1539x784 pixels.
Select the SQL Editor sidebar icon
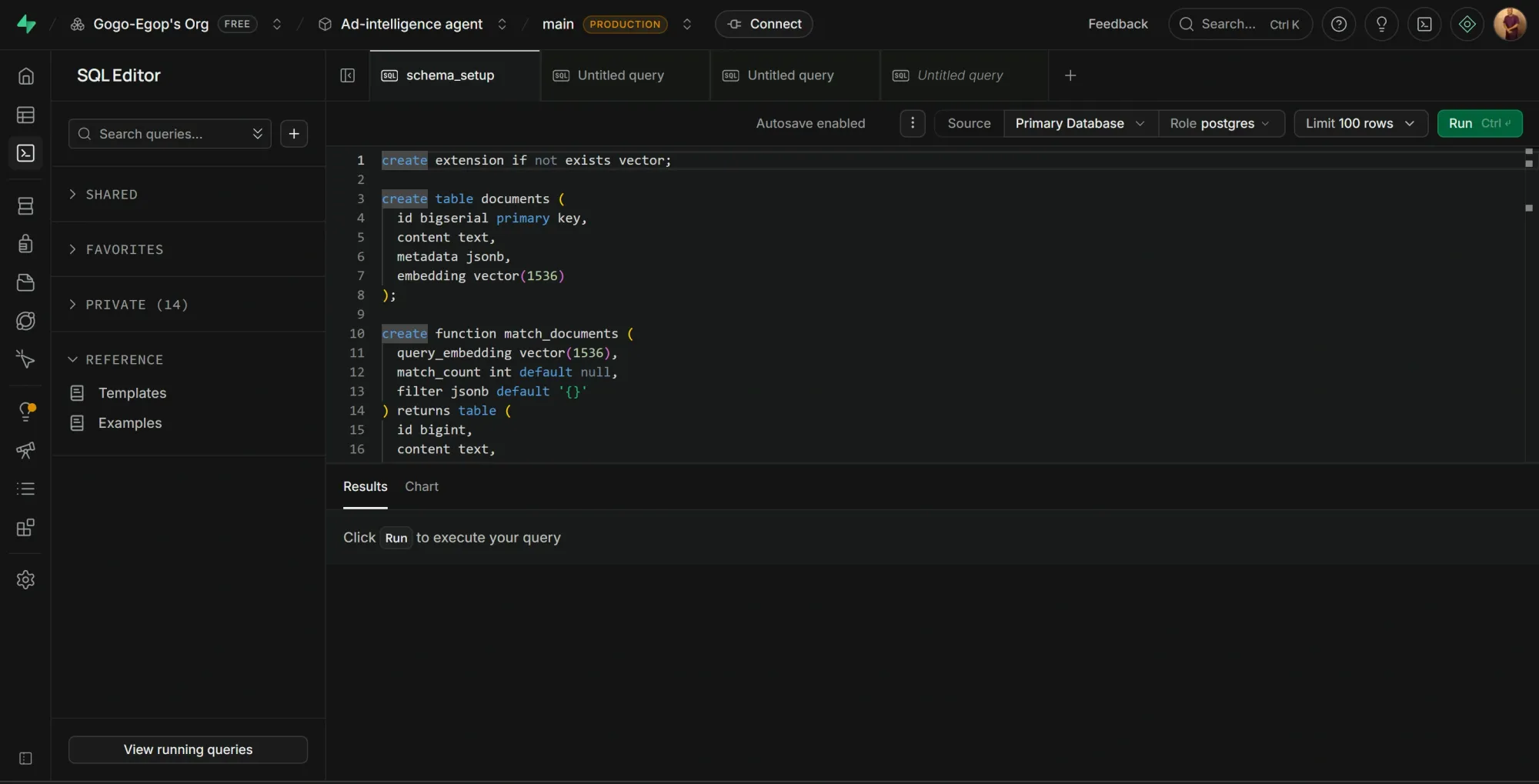(x=25, y=153)
